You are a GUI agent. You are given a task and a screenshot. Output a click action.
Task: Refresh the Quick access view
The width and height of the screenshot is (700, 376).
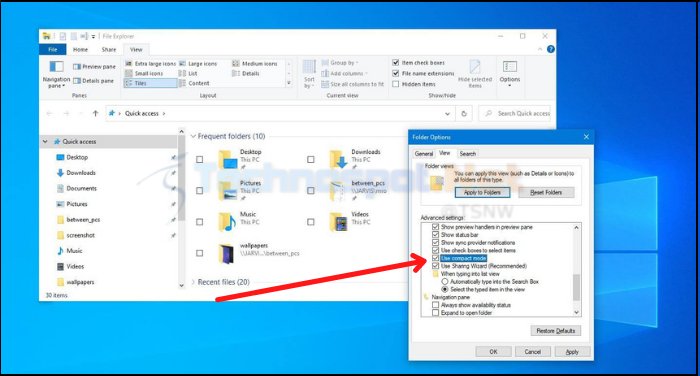point(464,113)
